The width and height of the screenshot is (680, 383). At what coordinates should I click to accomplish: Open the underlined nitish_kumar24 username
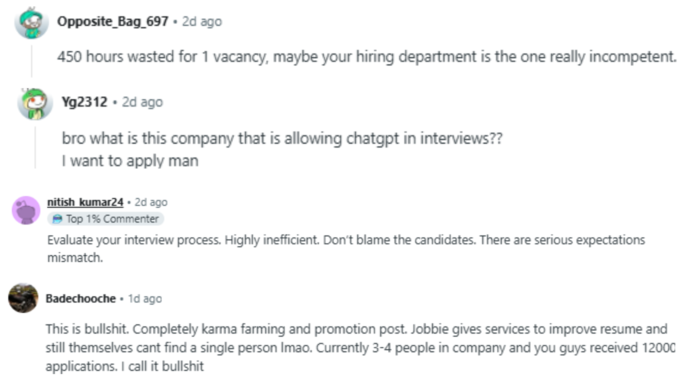(85, 202)
